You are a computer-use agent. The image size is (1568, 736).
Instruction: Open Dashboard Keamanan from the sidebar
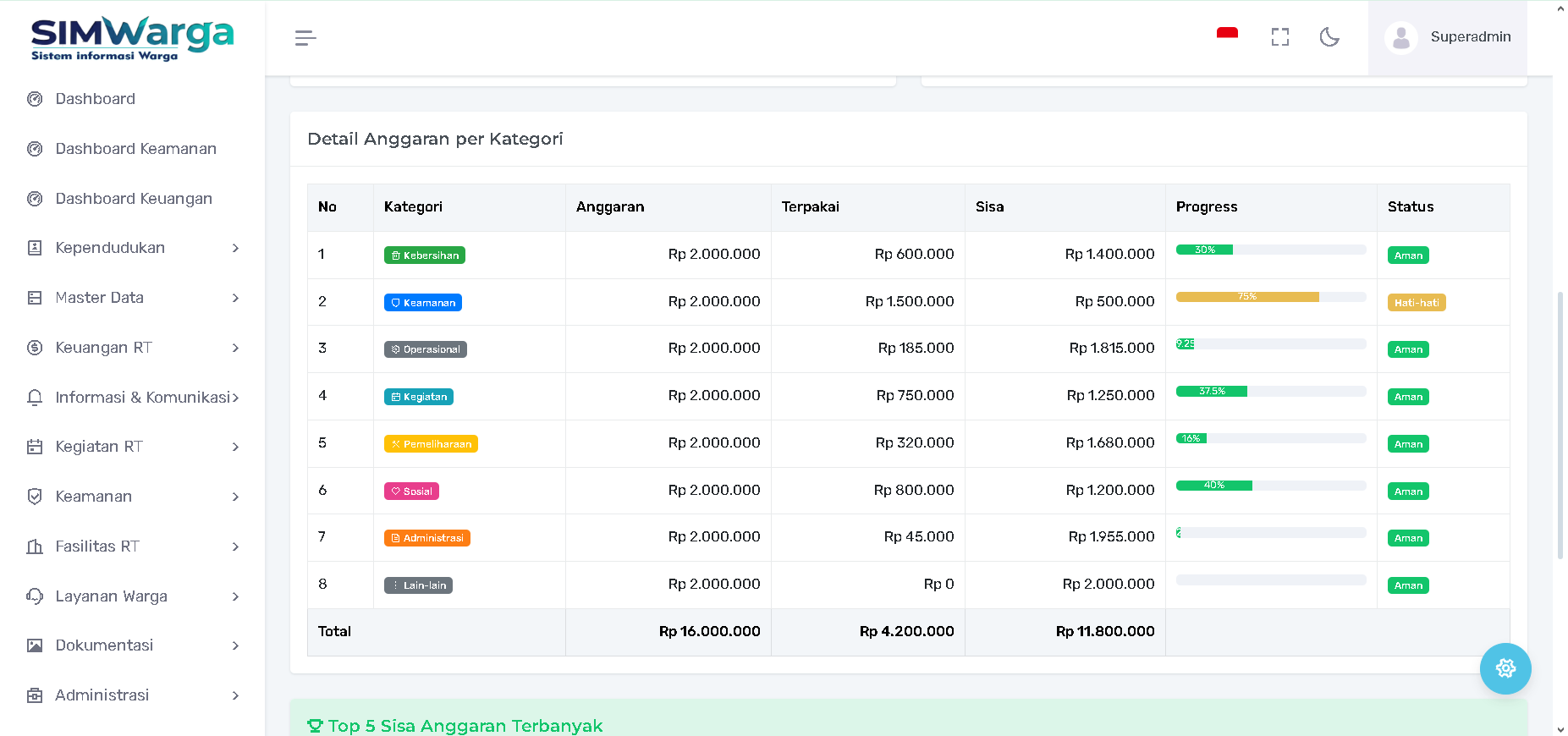[x=135, y=149]
